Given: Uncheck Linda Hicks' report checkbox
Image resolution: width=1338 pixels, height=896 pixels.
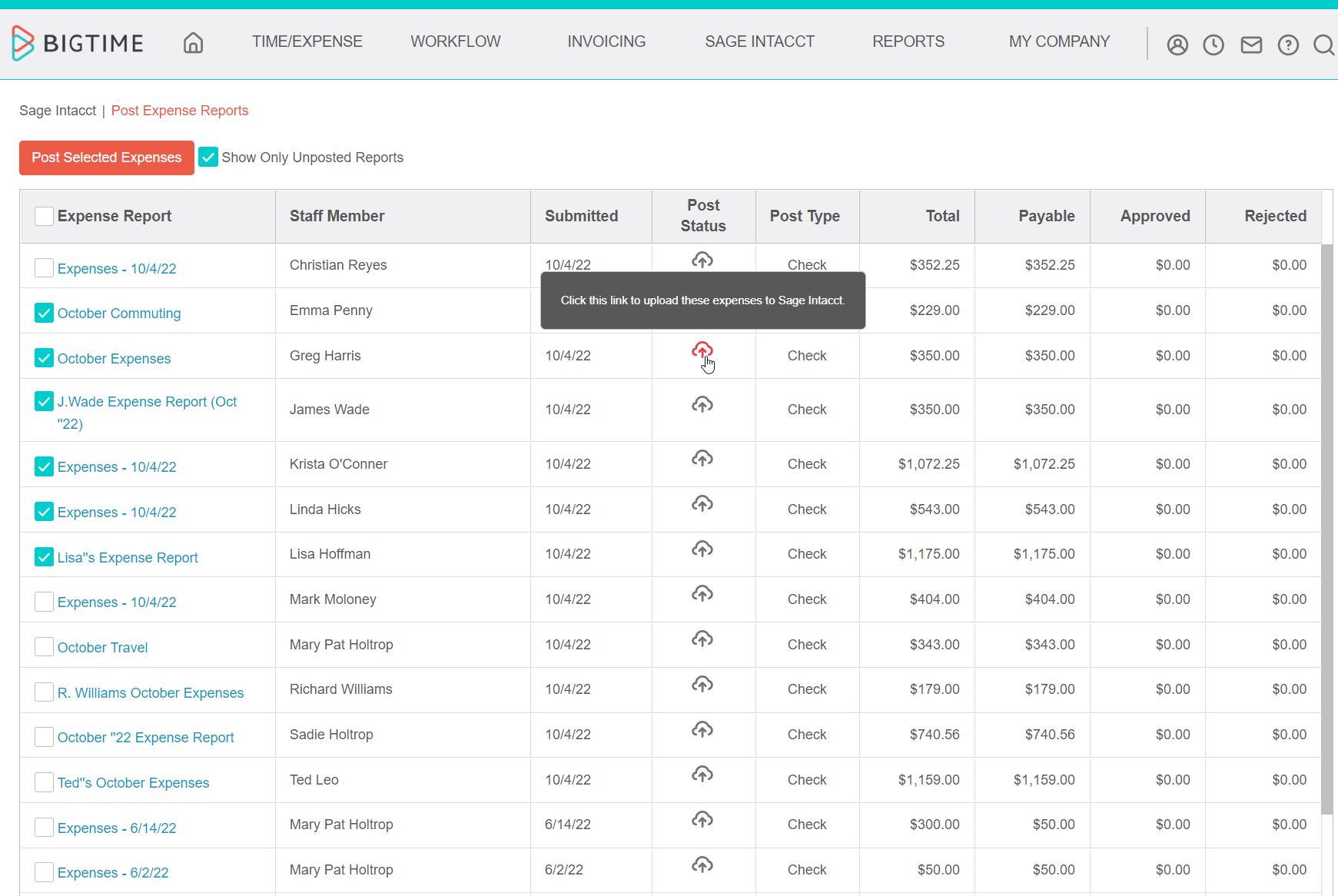Looking at the screenshot, I should [45, 512].
